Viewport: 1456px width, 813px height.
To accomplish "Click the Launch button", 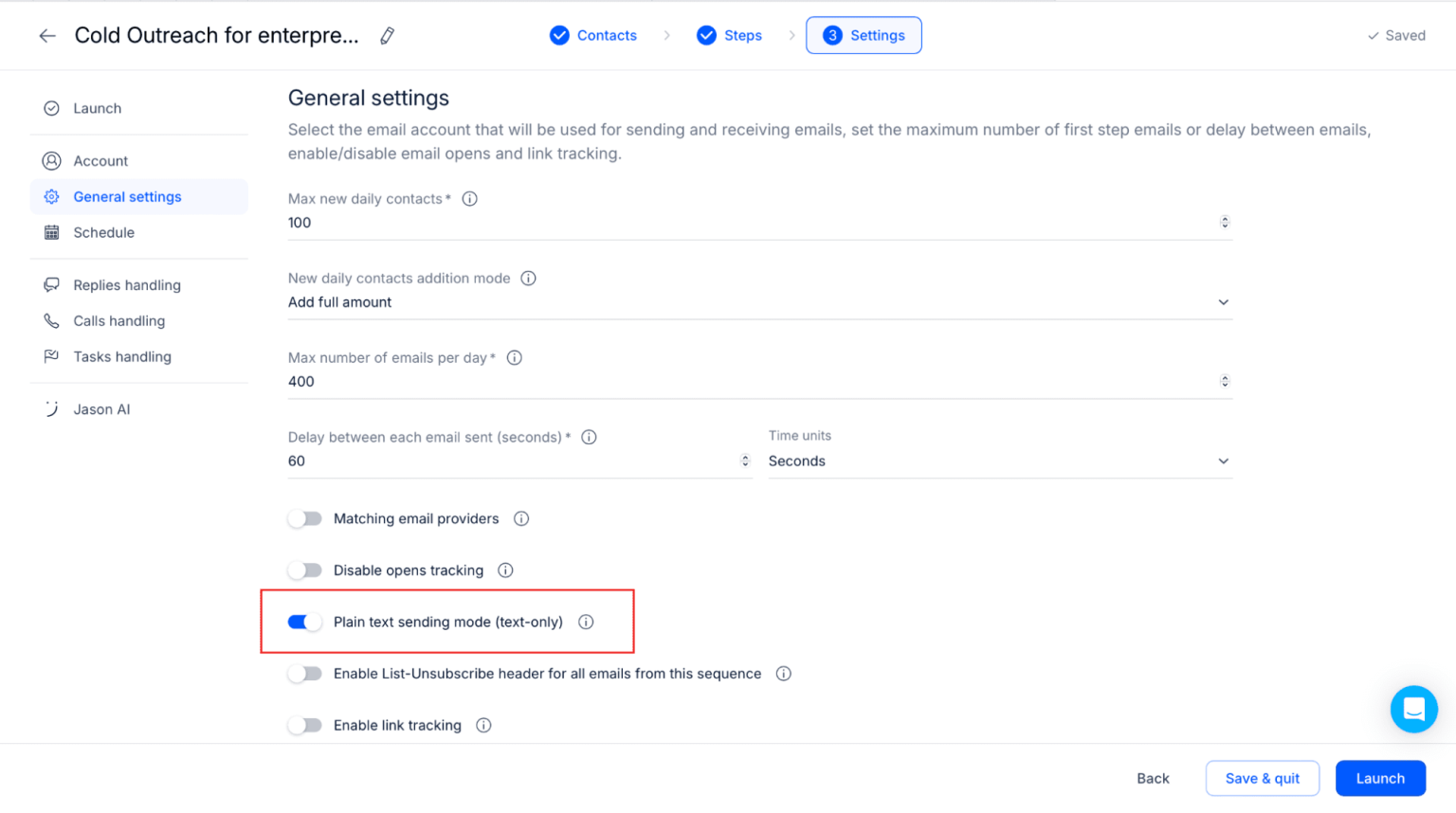I will (1380, 778).
